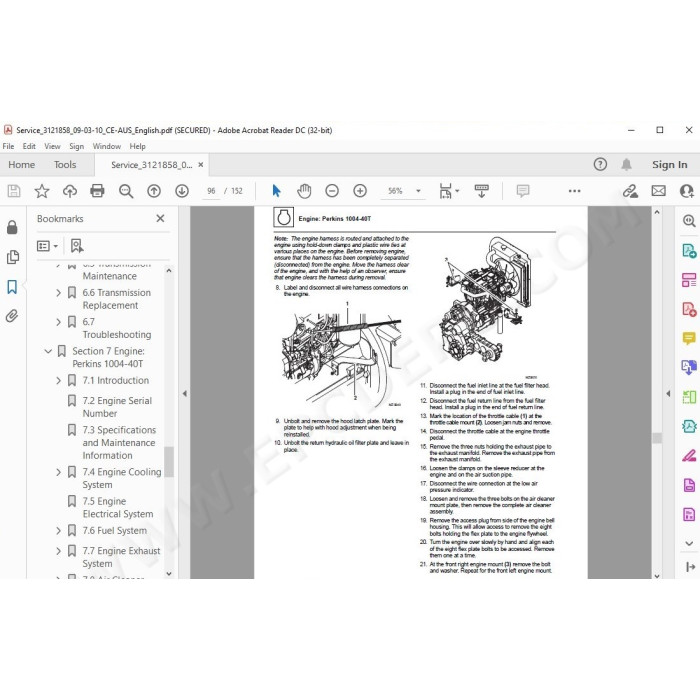Switch to the Tools tab

point(65,165)
